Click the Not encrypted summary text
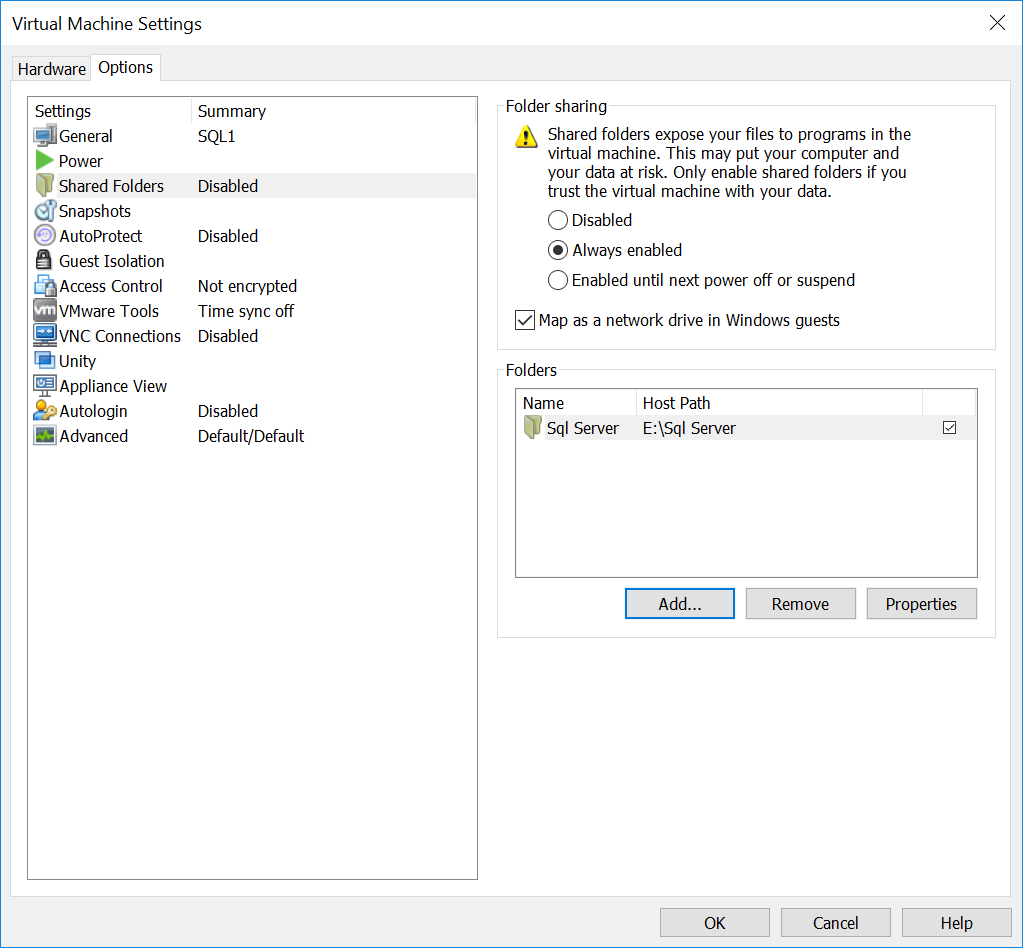Screen dimensions: 1023x948 247,286
